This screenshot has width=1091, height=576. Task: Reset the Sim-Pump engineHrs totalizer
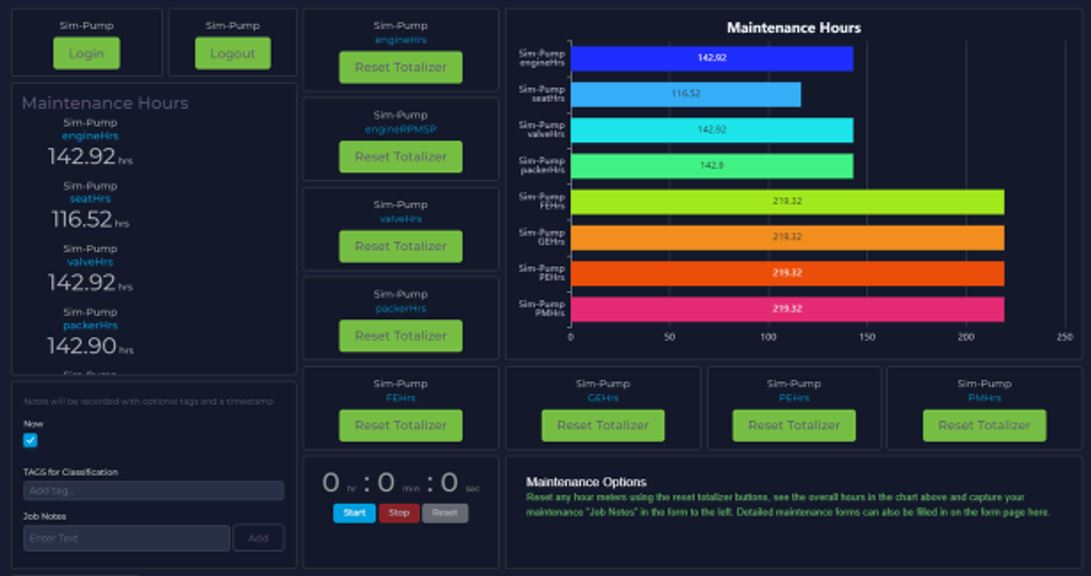point(399,67)
